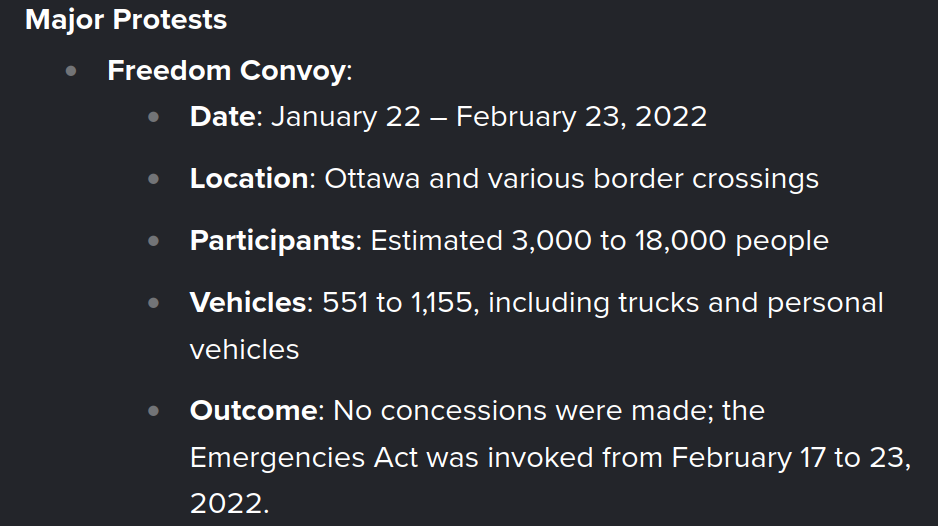This screenshot has width=938, height=526.
Task: Click the bold "Outcome" label
Action: tap(253, 411)
